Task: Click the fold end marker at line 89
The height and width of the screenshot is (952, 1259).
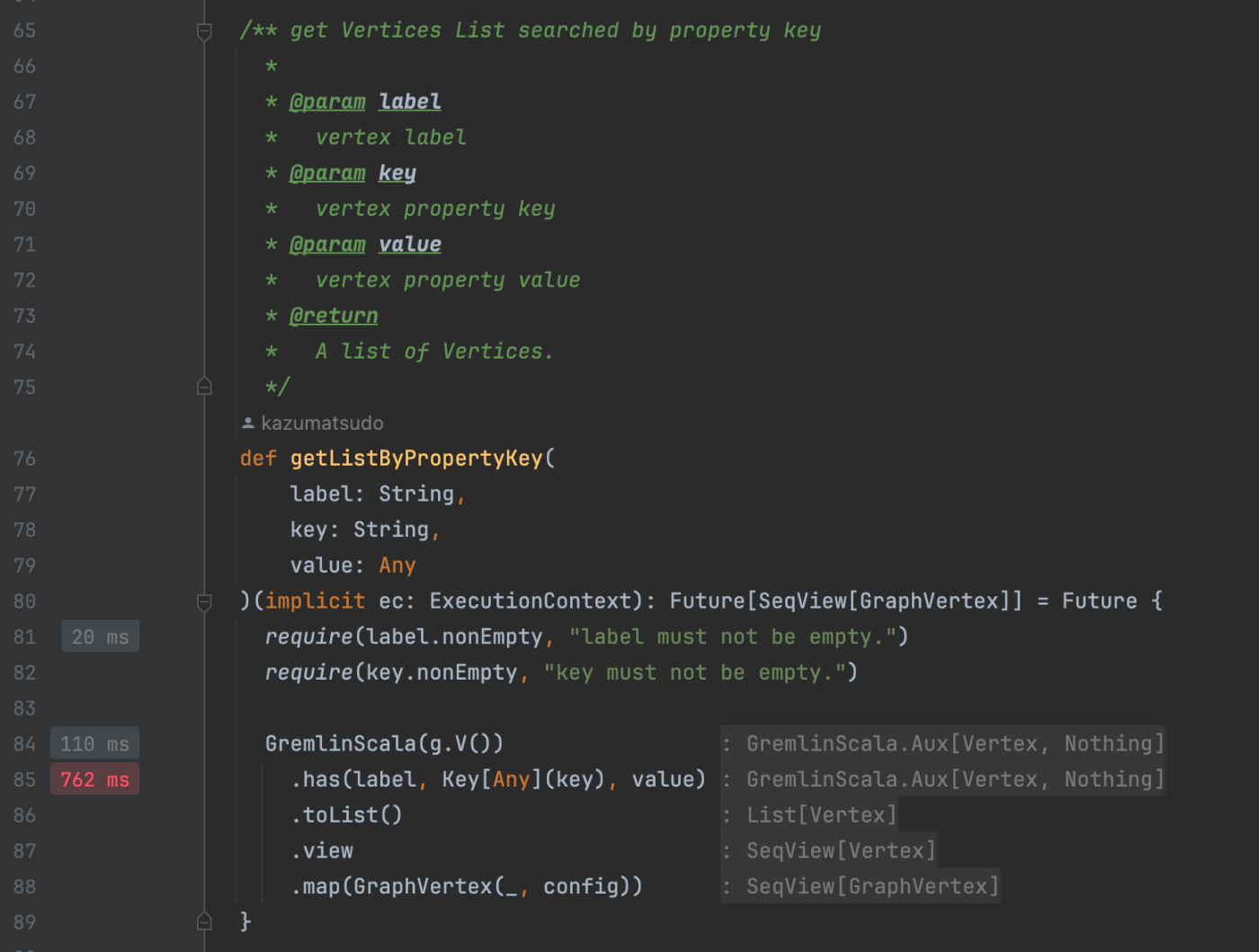Action: coord(204,921)
